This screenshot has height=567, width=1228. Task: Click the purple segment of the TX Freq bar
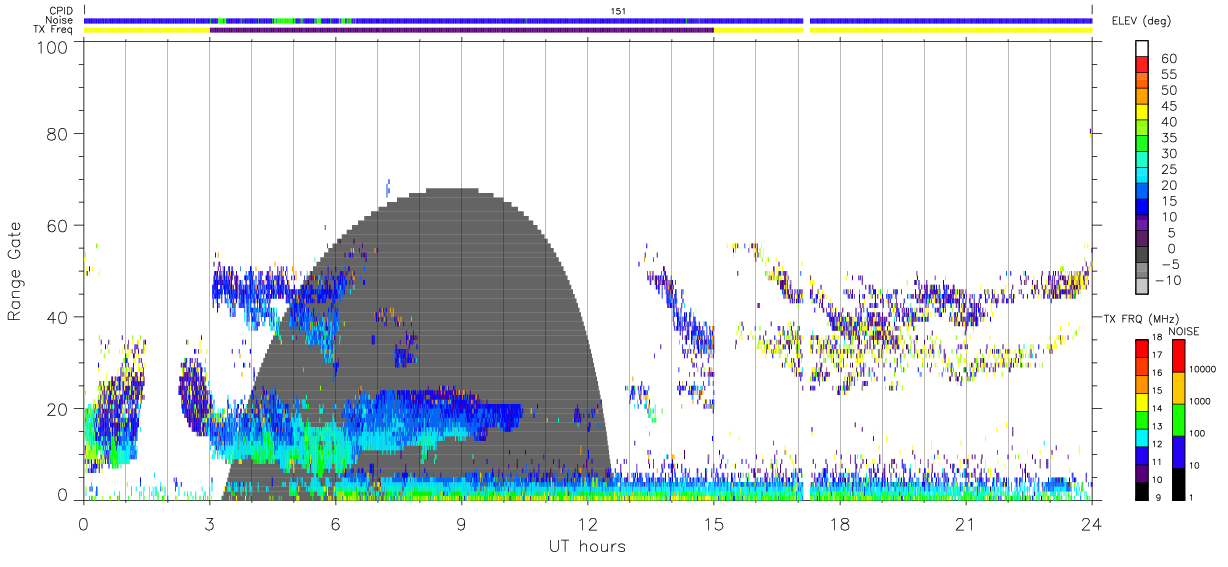click(x=462, y=30)
